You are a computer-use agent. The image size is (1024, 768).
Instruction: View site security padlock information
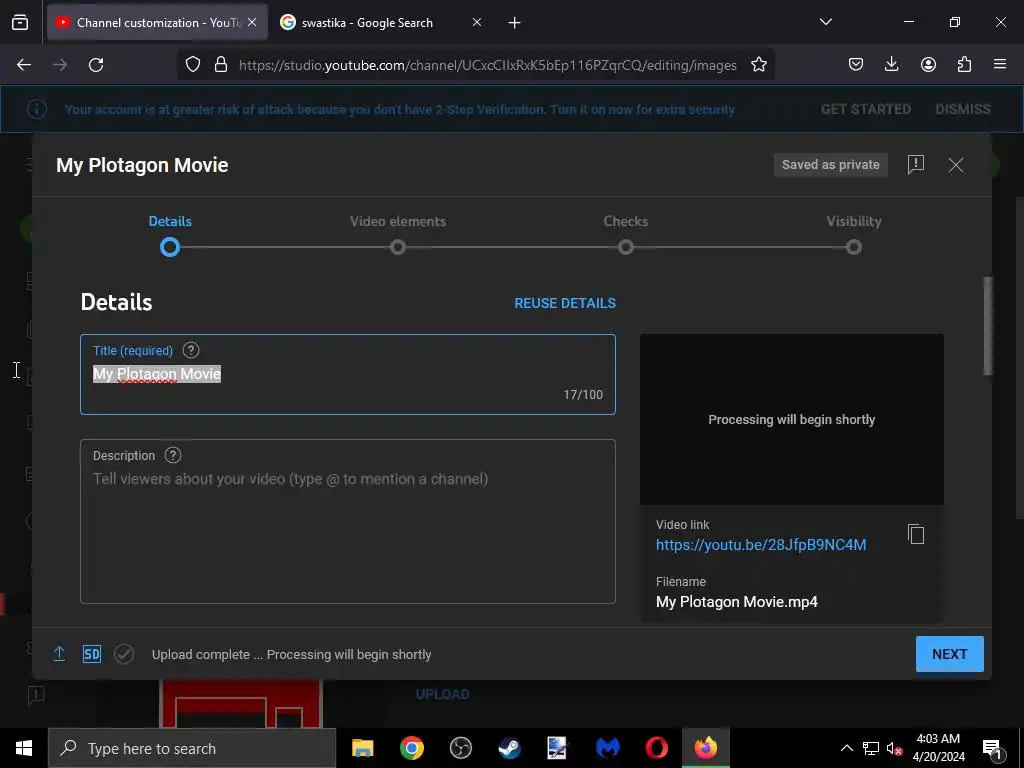[x=221, y=65]
